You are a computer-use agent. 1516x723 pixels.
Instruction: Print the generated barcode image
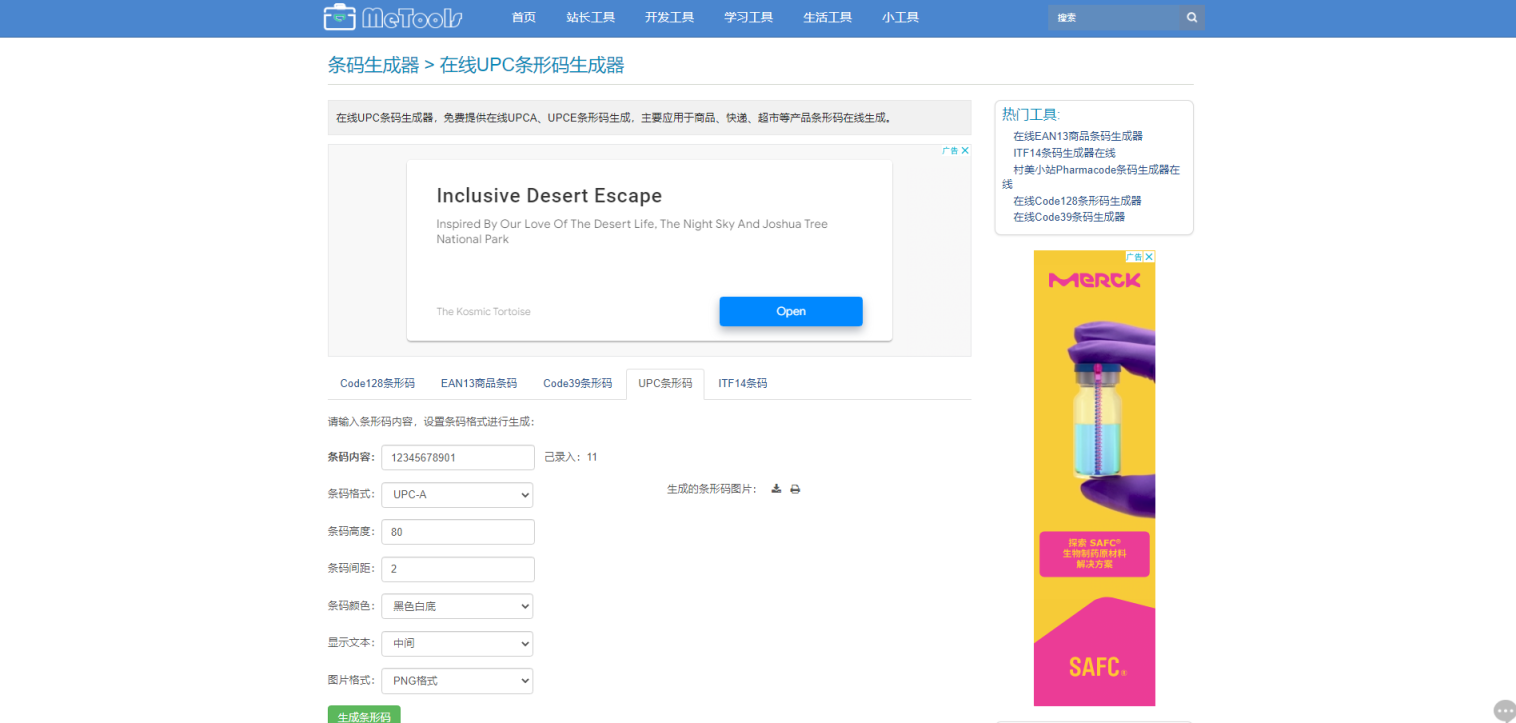pyautogui.click(x=795, y=489)
